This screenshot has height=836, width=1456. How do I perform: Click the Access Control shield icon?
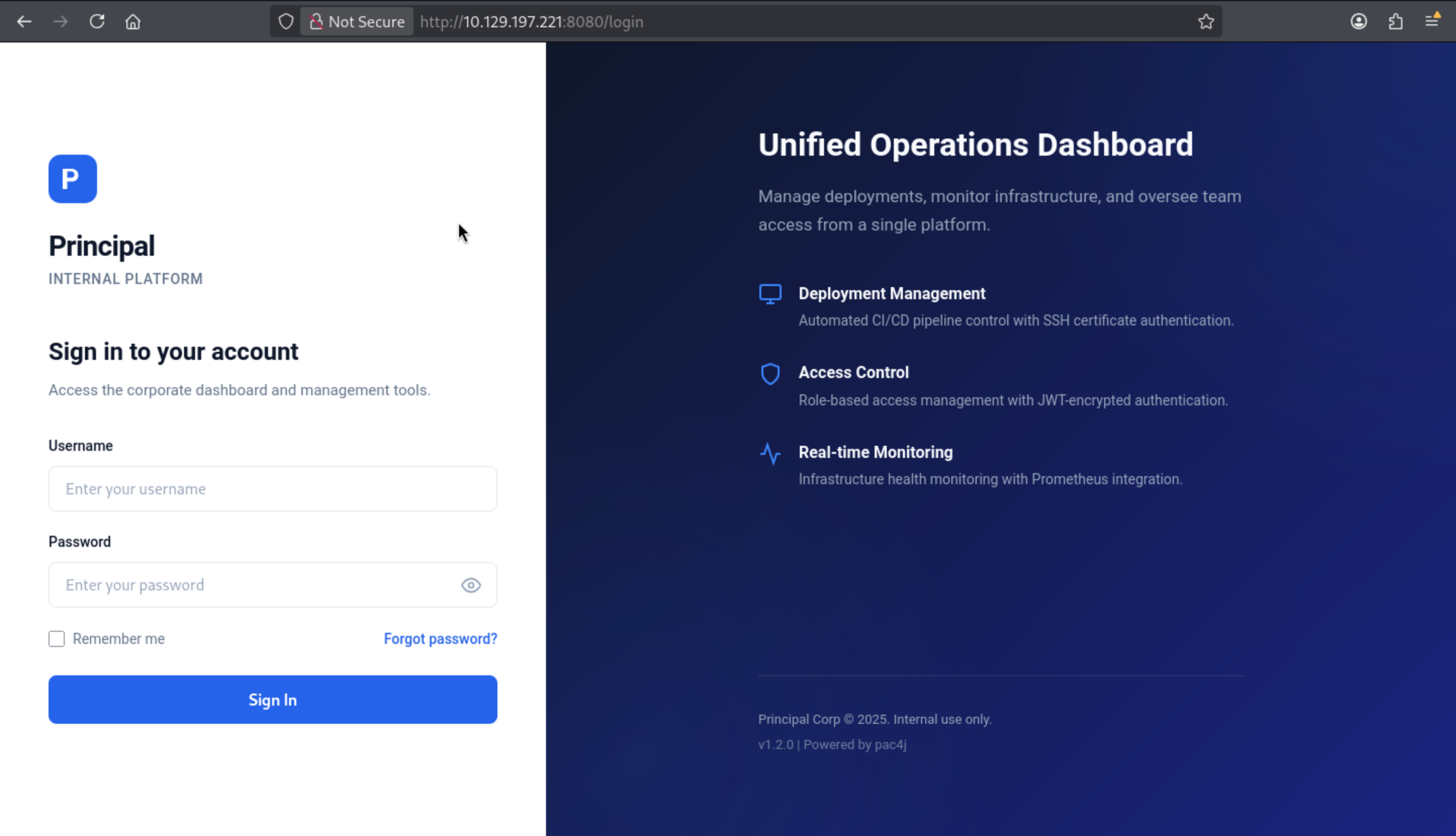[x=770, y=374]
